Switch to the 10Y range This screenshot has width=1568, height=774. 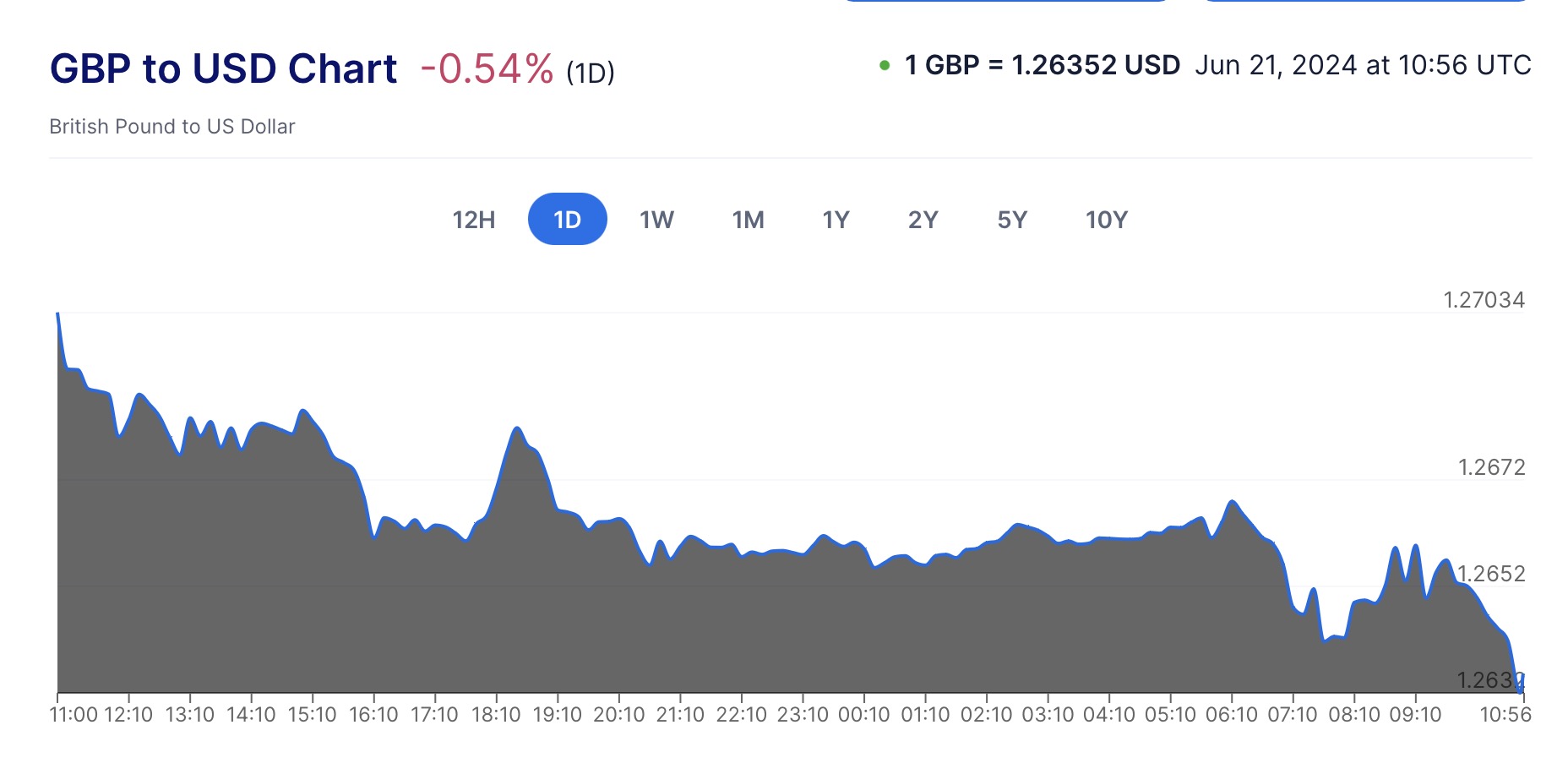(1106, 220)
